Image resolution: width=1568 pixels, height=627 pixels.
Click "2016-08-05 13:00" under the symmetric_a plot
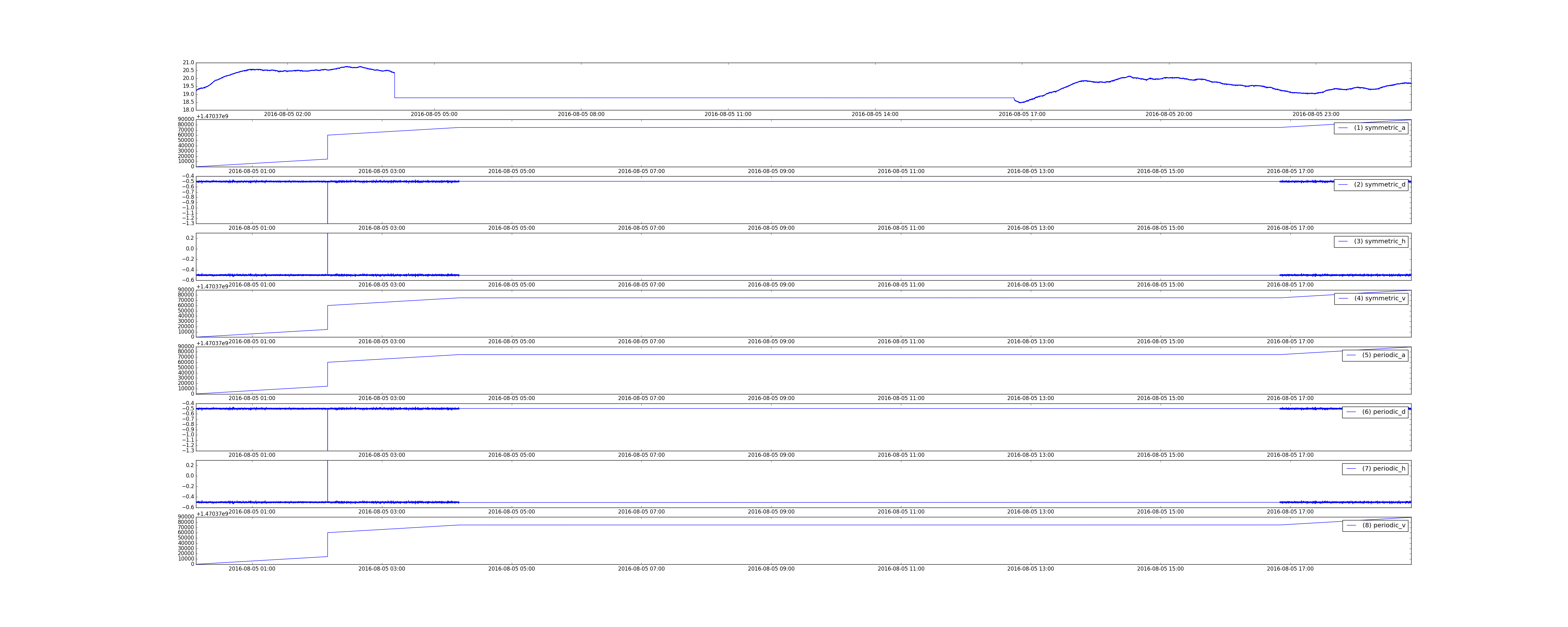(1030, 171)
